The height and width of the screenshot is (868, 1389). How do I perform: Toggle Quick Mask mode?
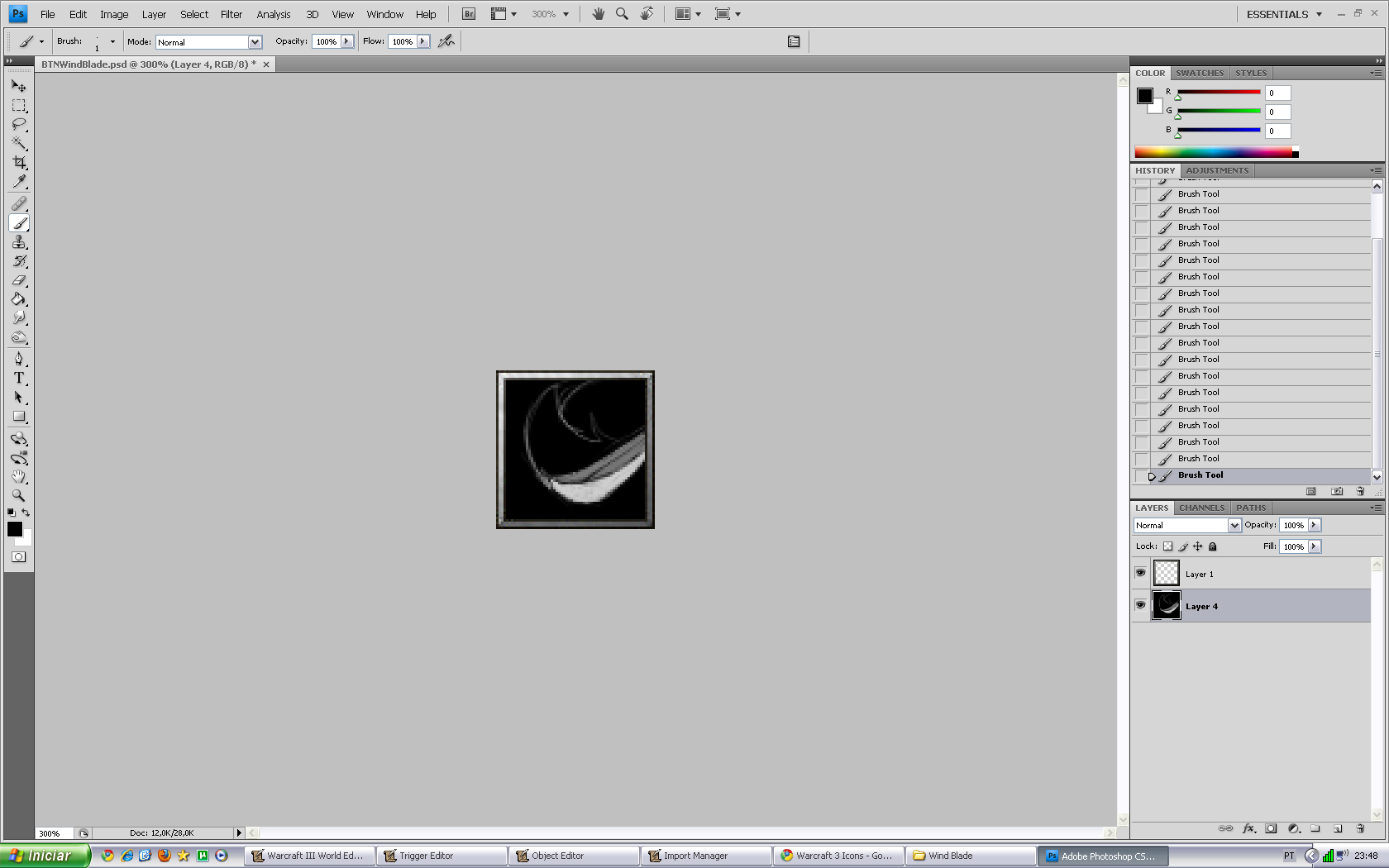[x=18, y=557]
